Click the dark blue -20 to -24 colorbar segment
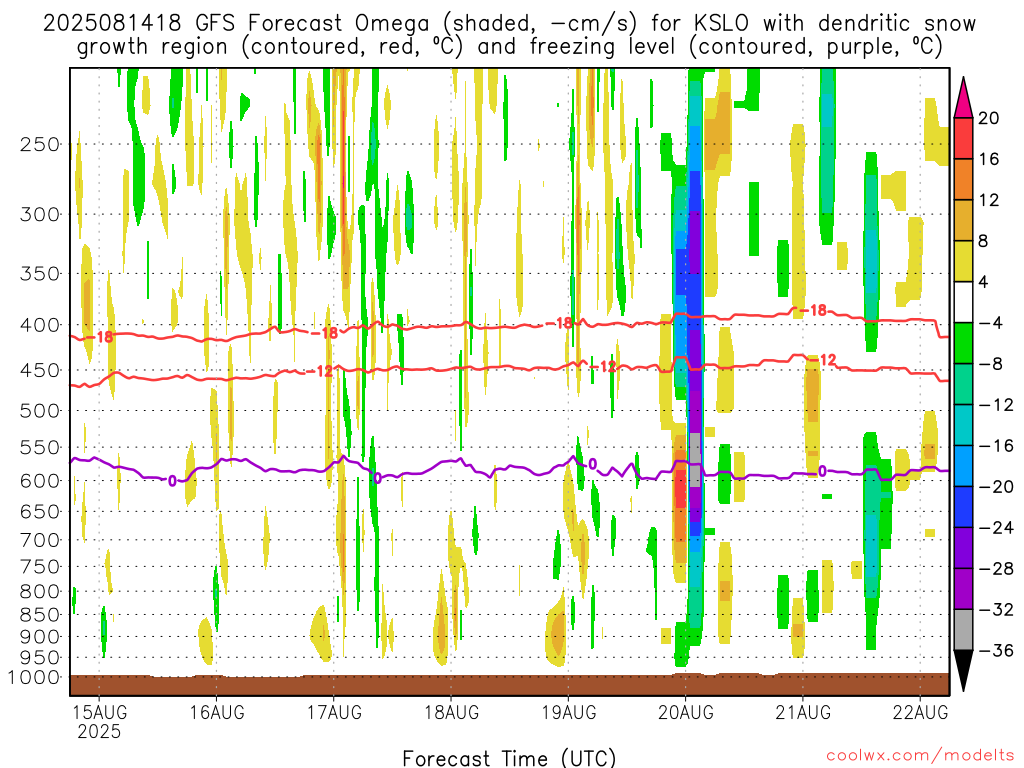 [963, 507]
